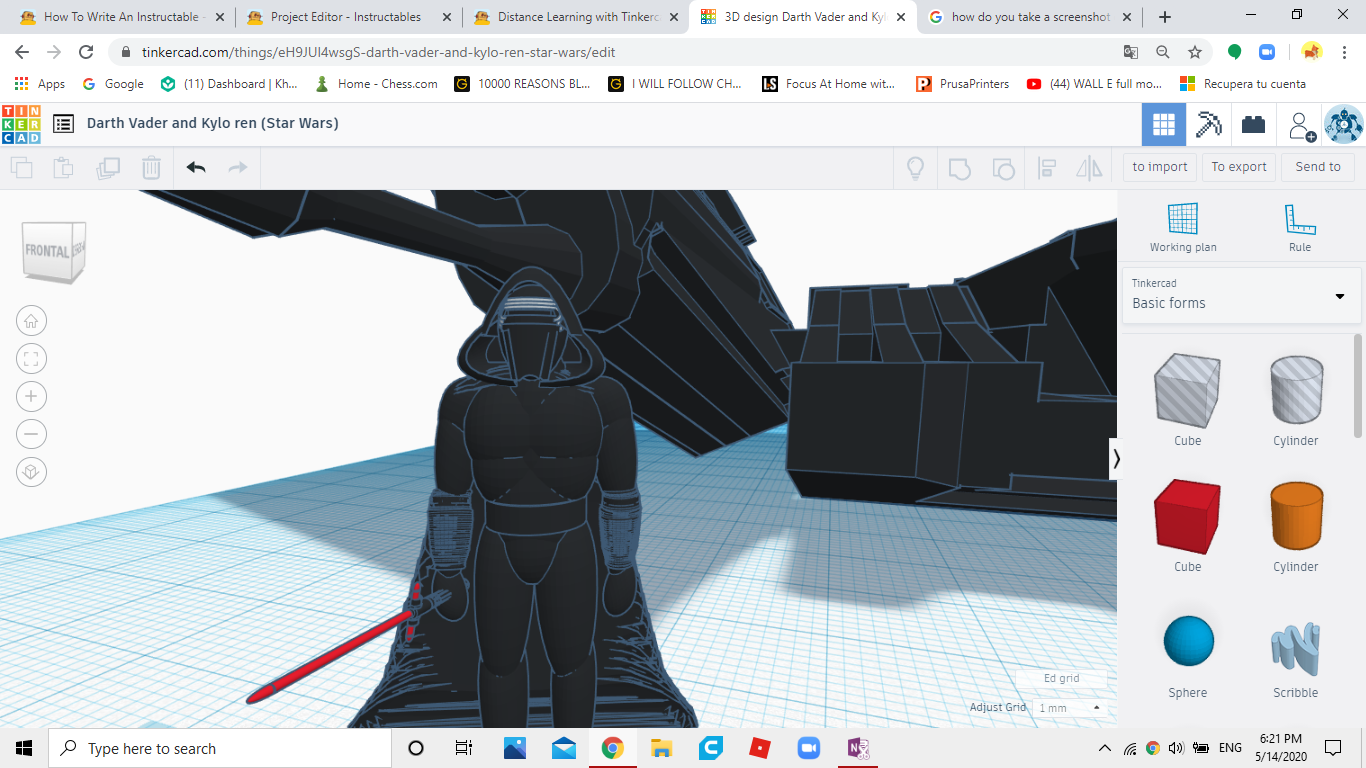Open the 'Home - Chess.com' bookmark

[376, 84]
